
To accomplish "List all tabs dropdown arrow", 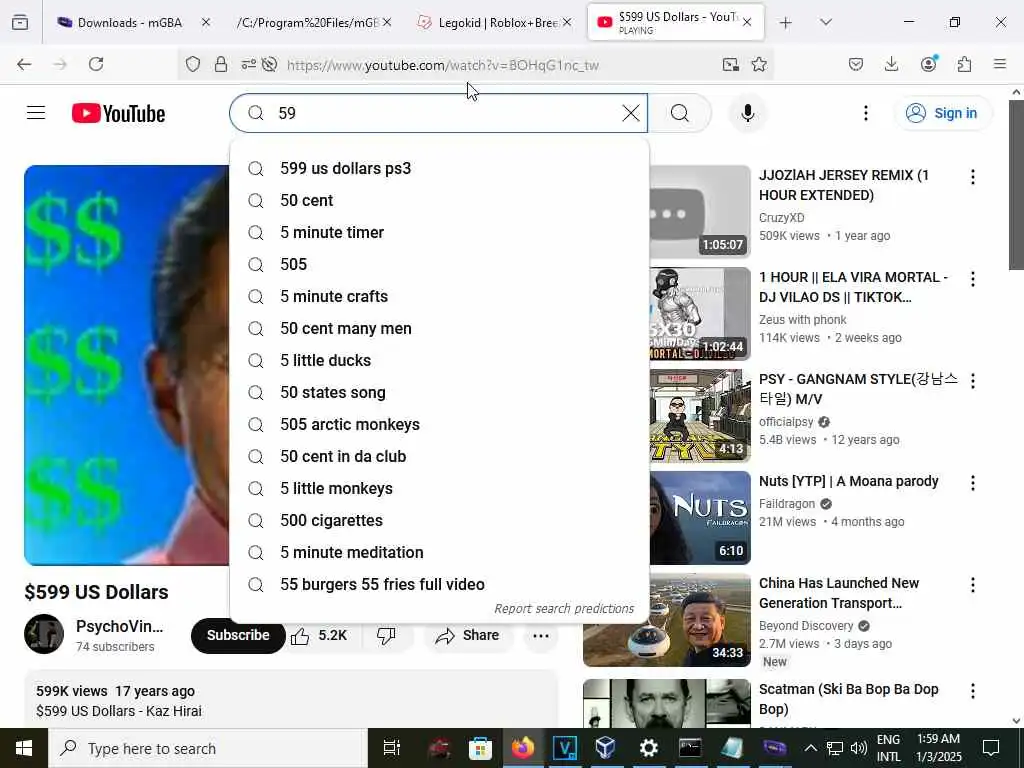I will pyautogui.click(x=825, y=22).
